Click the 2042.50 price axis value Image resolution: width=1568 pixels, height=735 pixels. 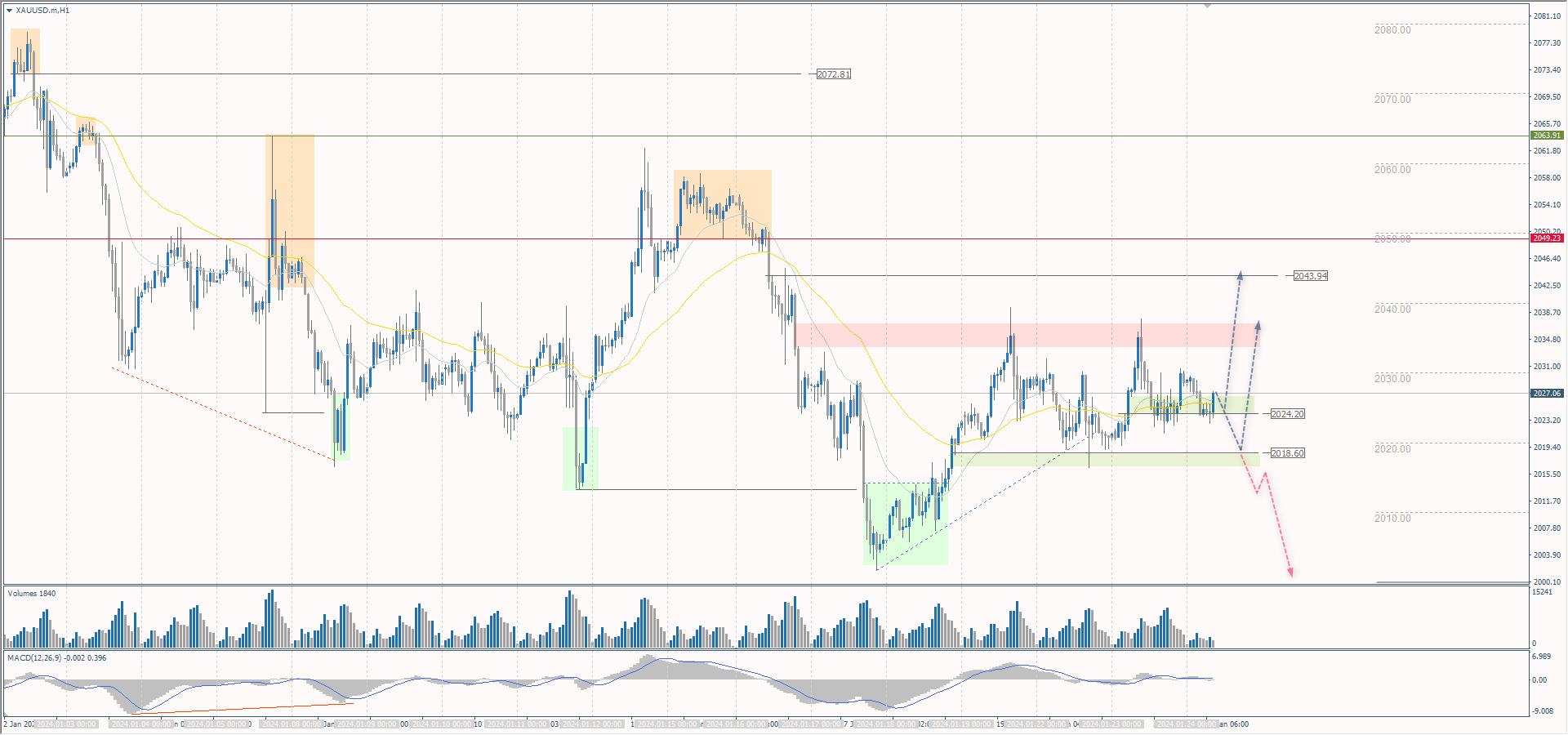pyautogui.click(x=1547, y=286)
